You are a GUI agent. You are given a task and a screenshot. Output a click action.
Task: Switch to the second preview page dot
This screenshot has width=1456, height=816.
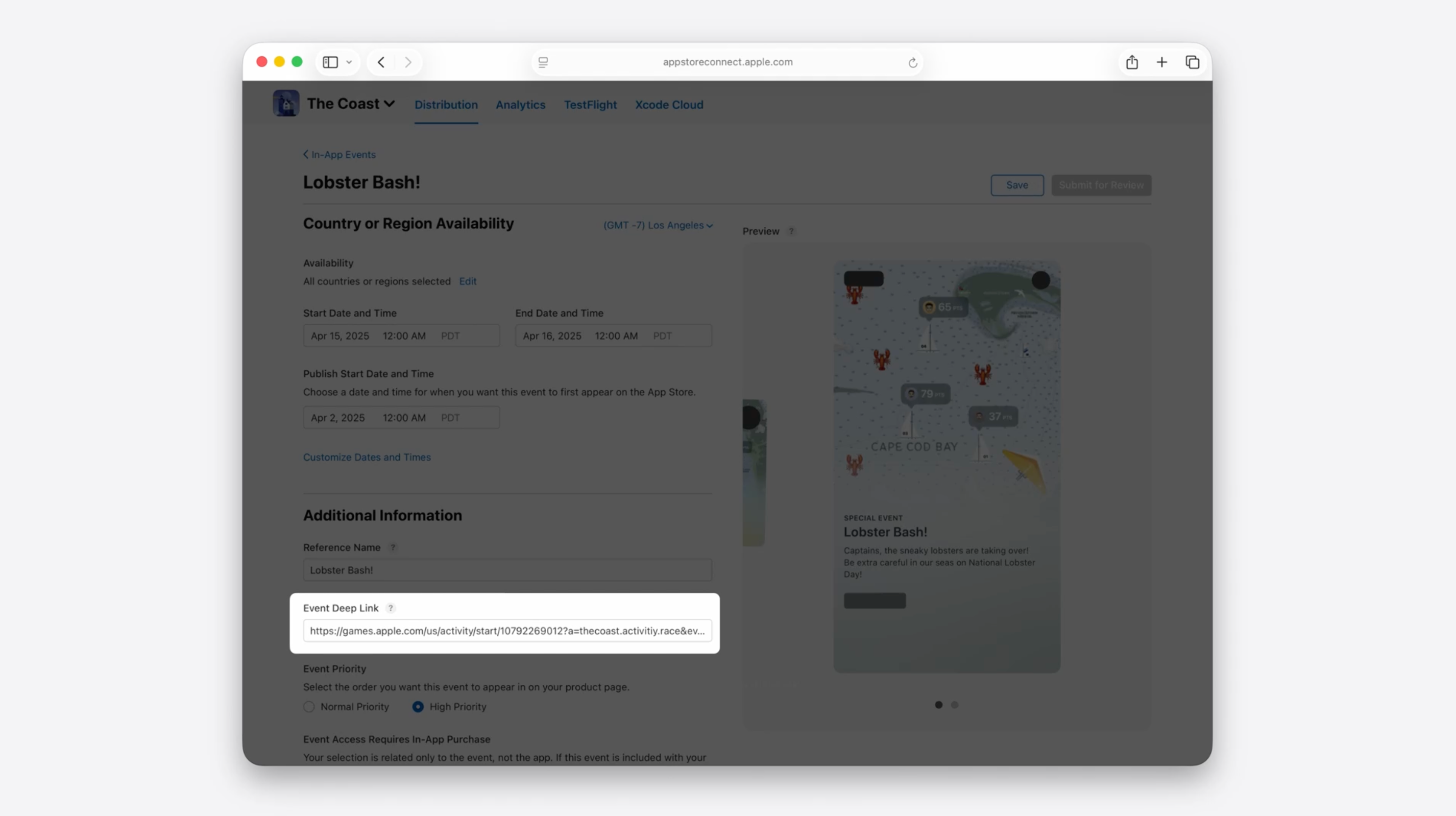[955, 705]
